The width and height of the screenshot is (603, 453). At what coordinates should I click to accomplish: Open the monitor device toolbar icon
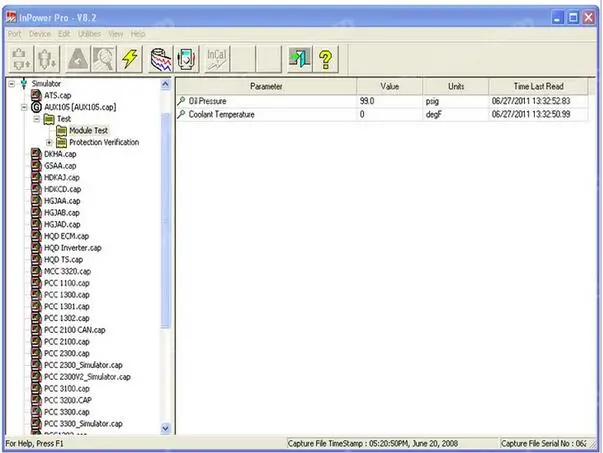point(187,59)
